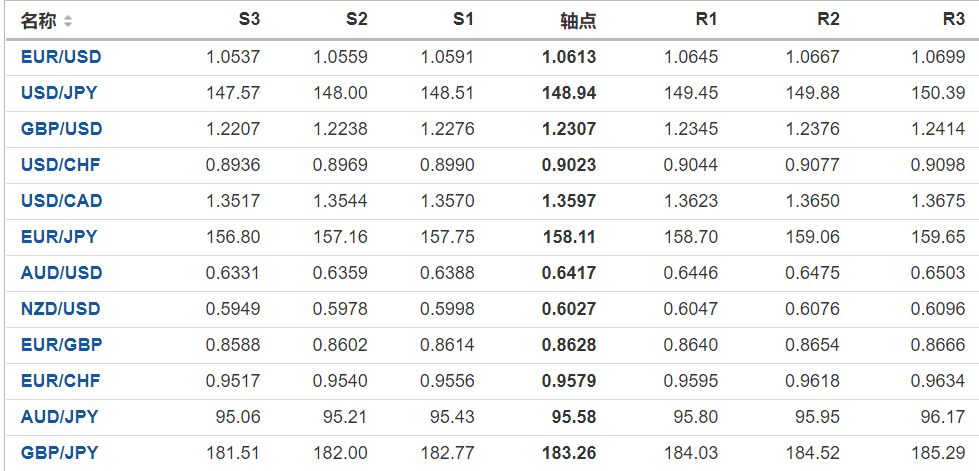The height and width of the screenshot is (471, 979).
Task: Open the USD/CHF currency pair link
Action: [x=60, y=165]
